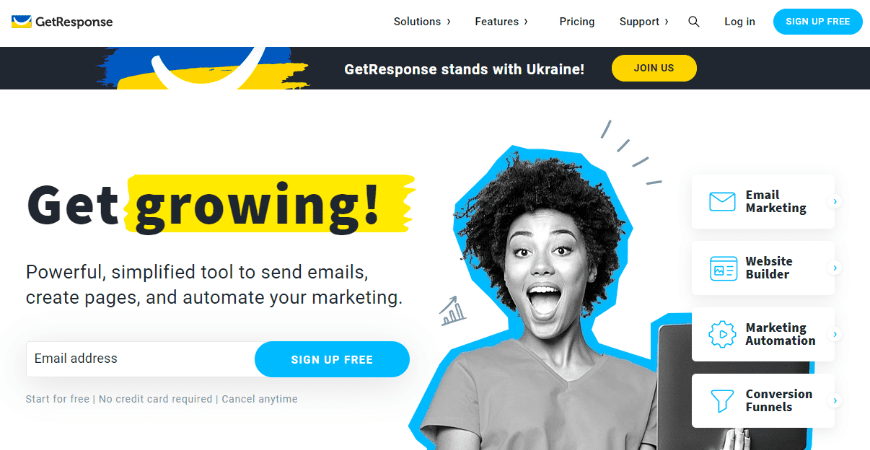The width and height of the screenshot is (870, 450).
Task: Click the small growth chart icon
Action: 452,311
